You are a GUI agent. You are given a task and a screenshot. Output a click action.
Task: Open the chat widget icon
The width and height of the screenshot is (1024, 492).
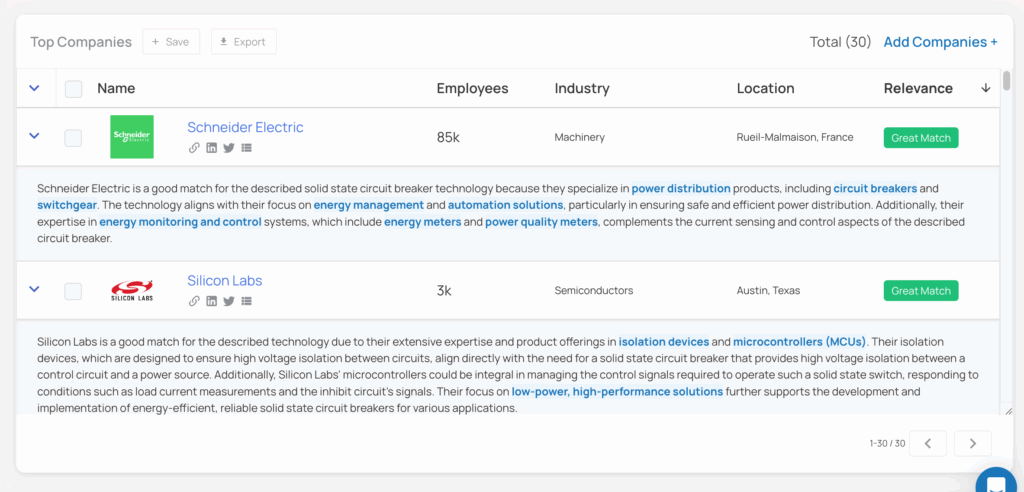pyautogui.click(x=995, y=484)
